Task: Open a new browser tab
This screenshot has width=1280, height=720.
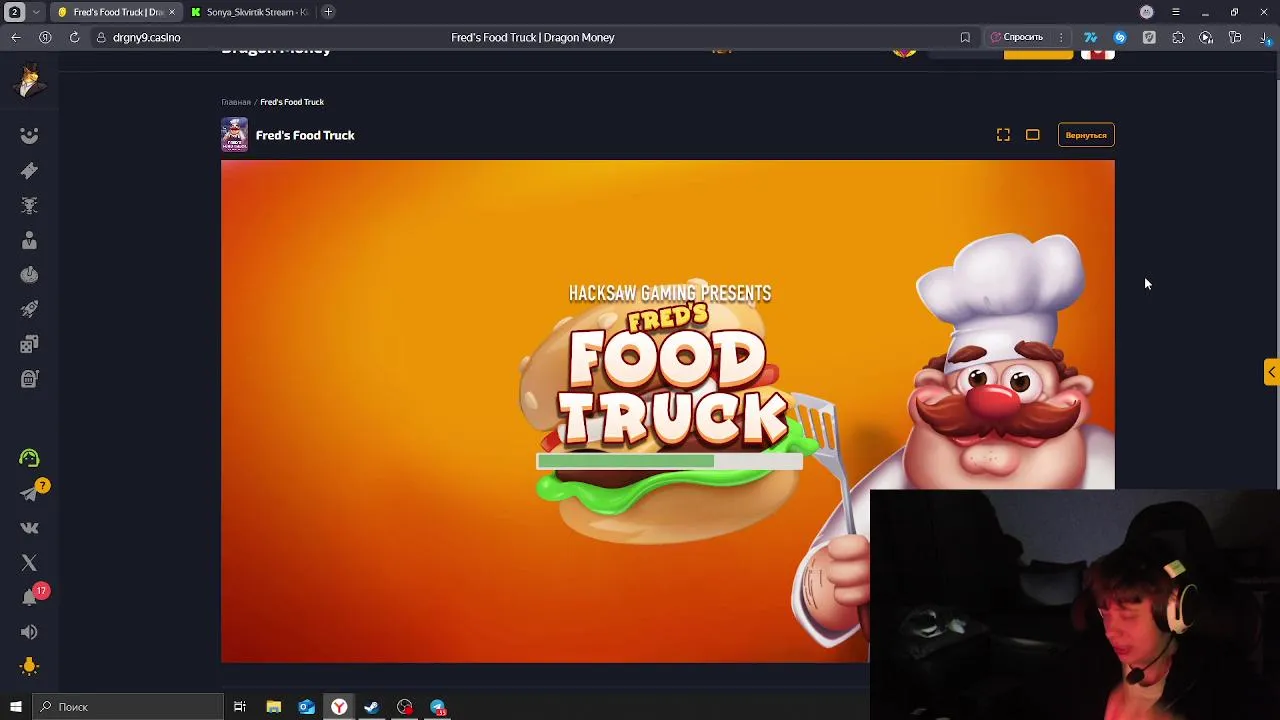Action: point(328,12)
